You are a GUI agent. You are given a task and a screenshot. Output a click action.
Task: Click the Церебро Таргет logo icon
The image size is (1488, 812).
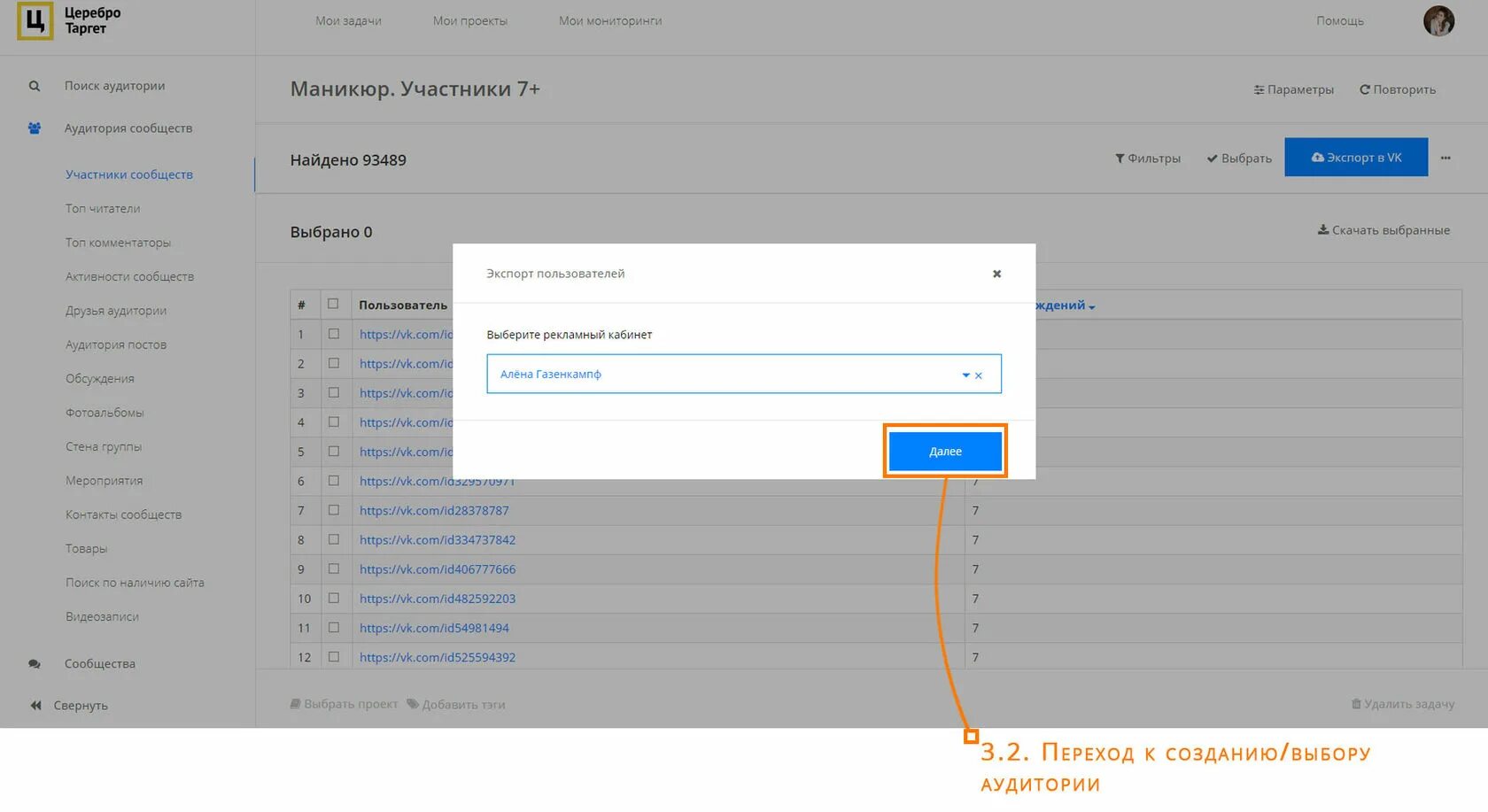coord(35,21)
